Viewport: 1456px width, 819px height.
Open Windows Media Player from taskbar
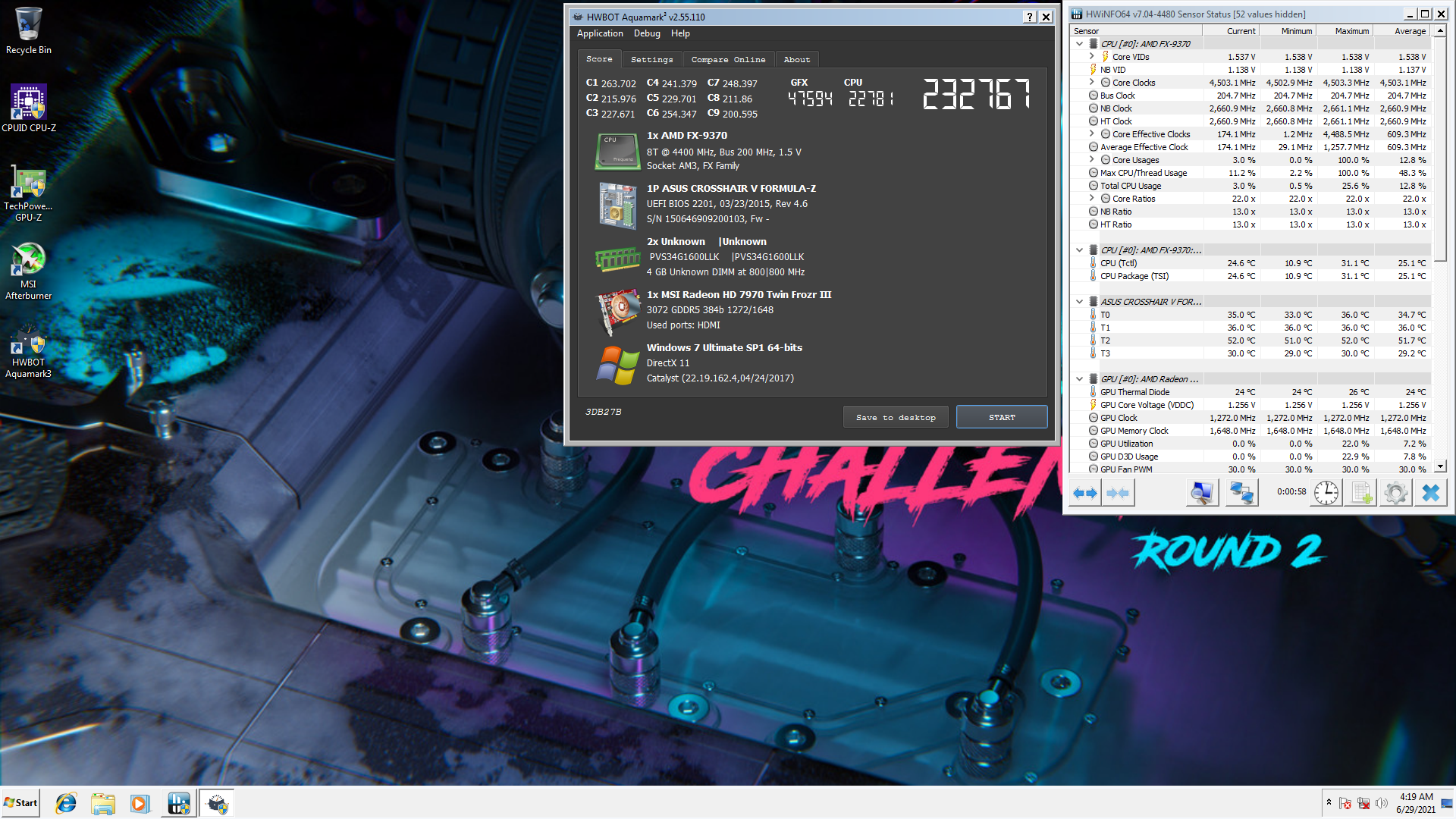140,803
